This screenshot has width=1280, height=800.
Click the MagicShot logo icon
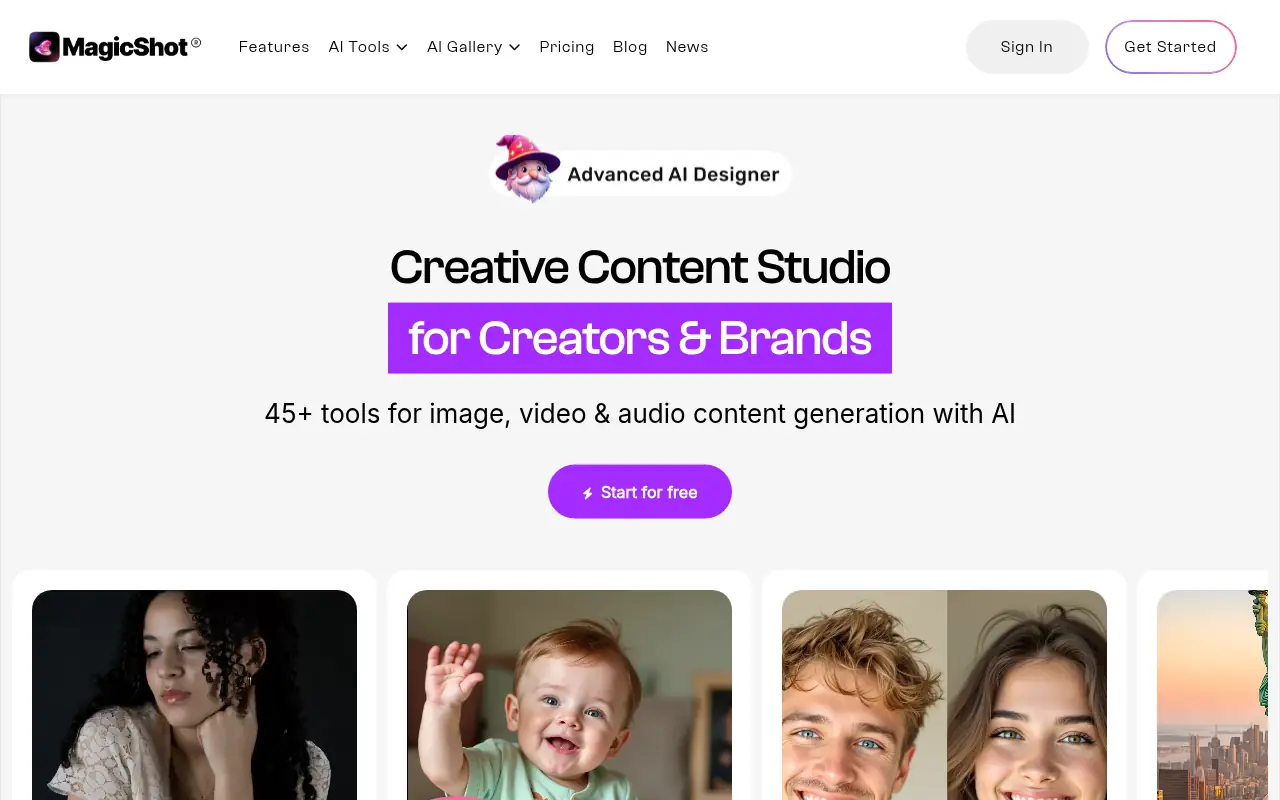(x=44, y=47)
